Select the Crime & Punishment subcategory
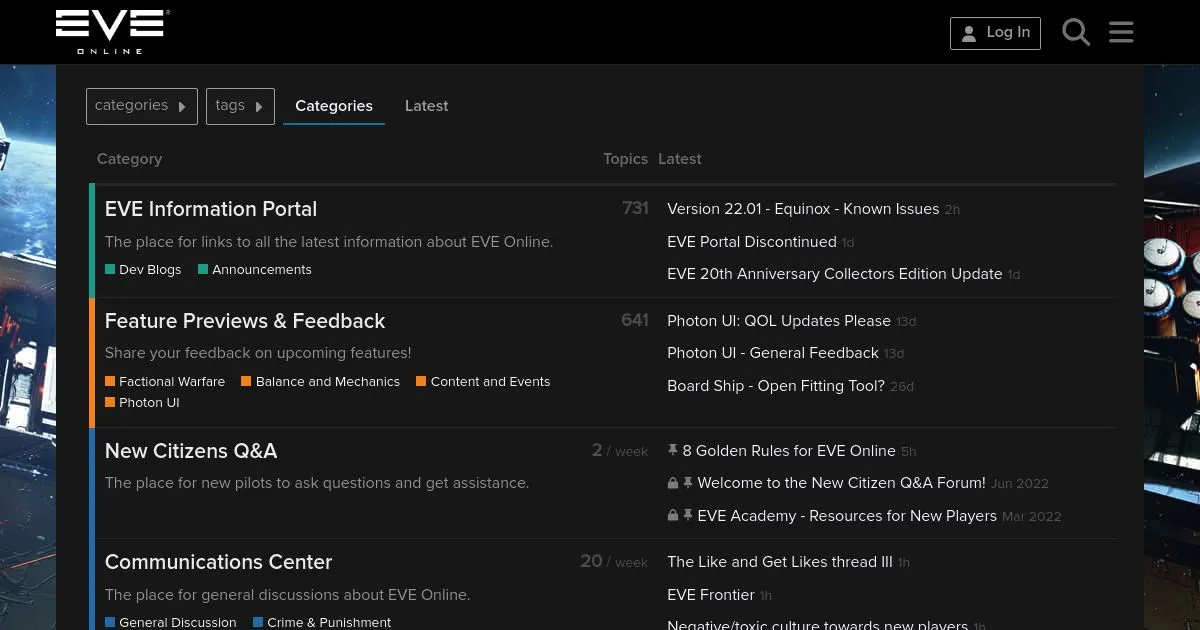1200x630 pixels. click(x=322, y=622)
